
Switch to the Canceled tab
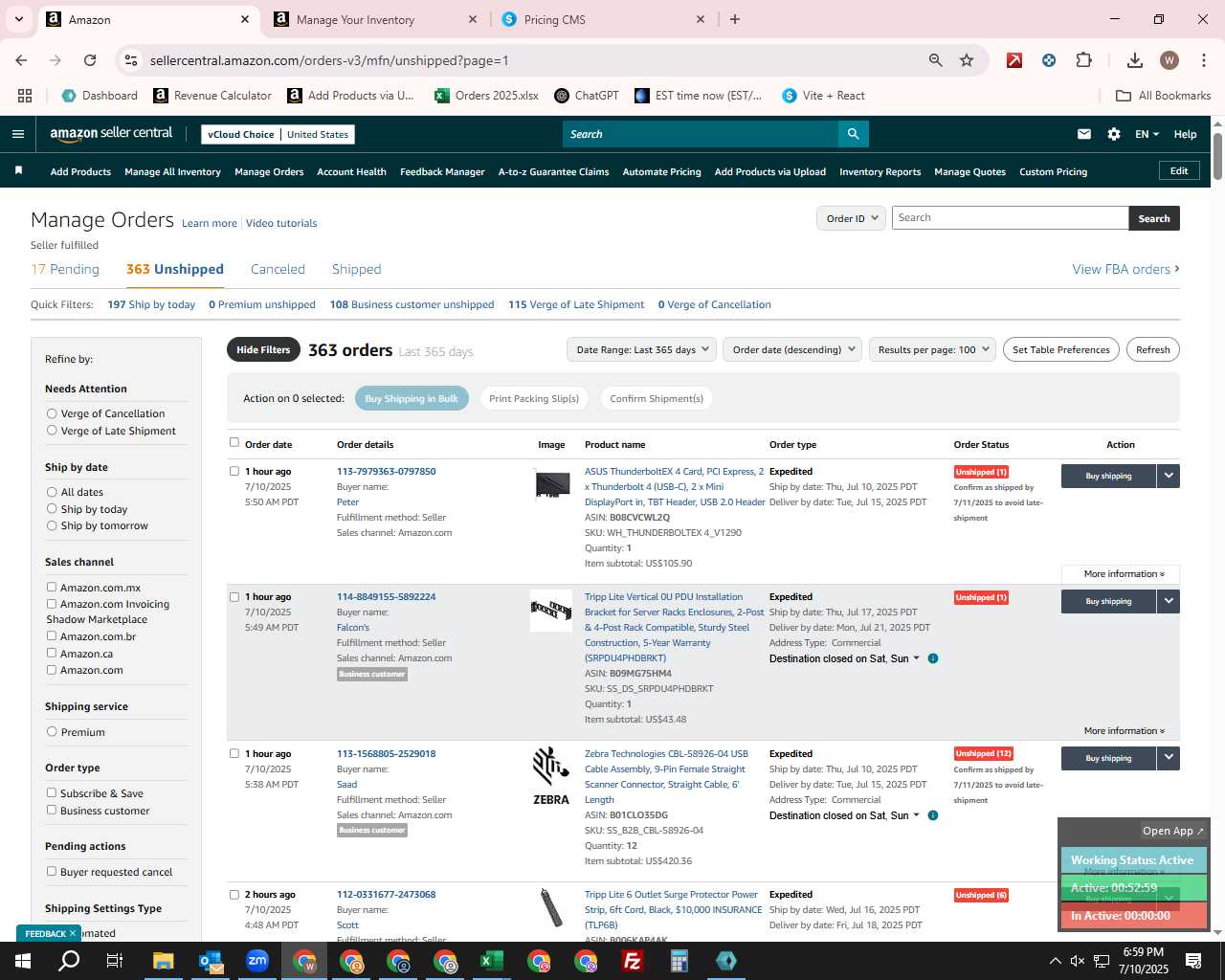(278, 269)
